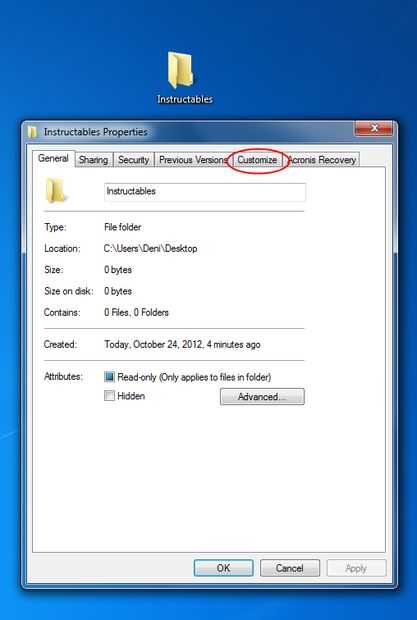
Task: Click into the folder name text field
Action: 205,192
